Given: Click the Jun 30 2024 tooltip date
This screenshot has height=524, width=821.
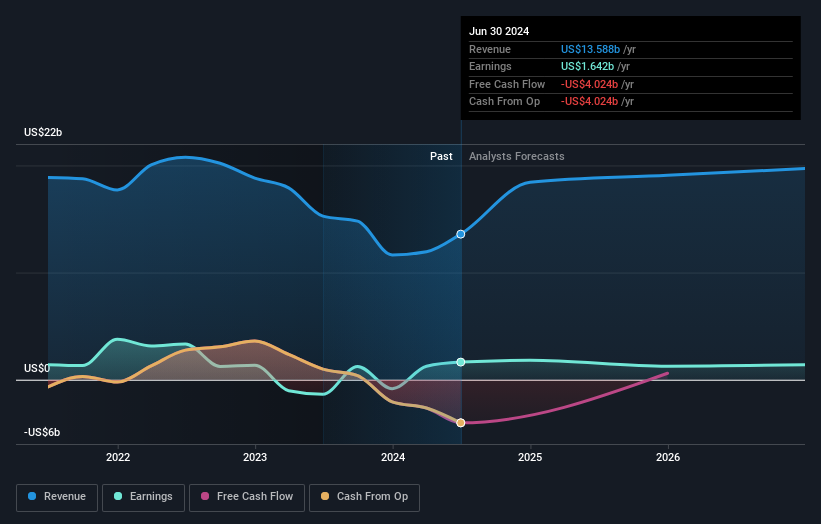Looking at the screenshot, I should coord(499,31).
